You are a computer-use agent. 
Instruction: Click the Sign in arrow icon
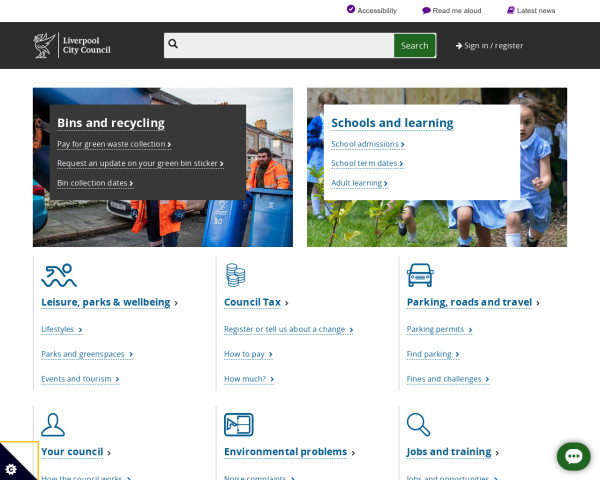tap(459, 46)
